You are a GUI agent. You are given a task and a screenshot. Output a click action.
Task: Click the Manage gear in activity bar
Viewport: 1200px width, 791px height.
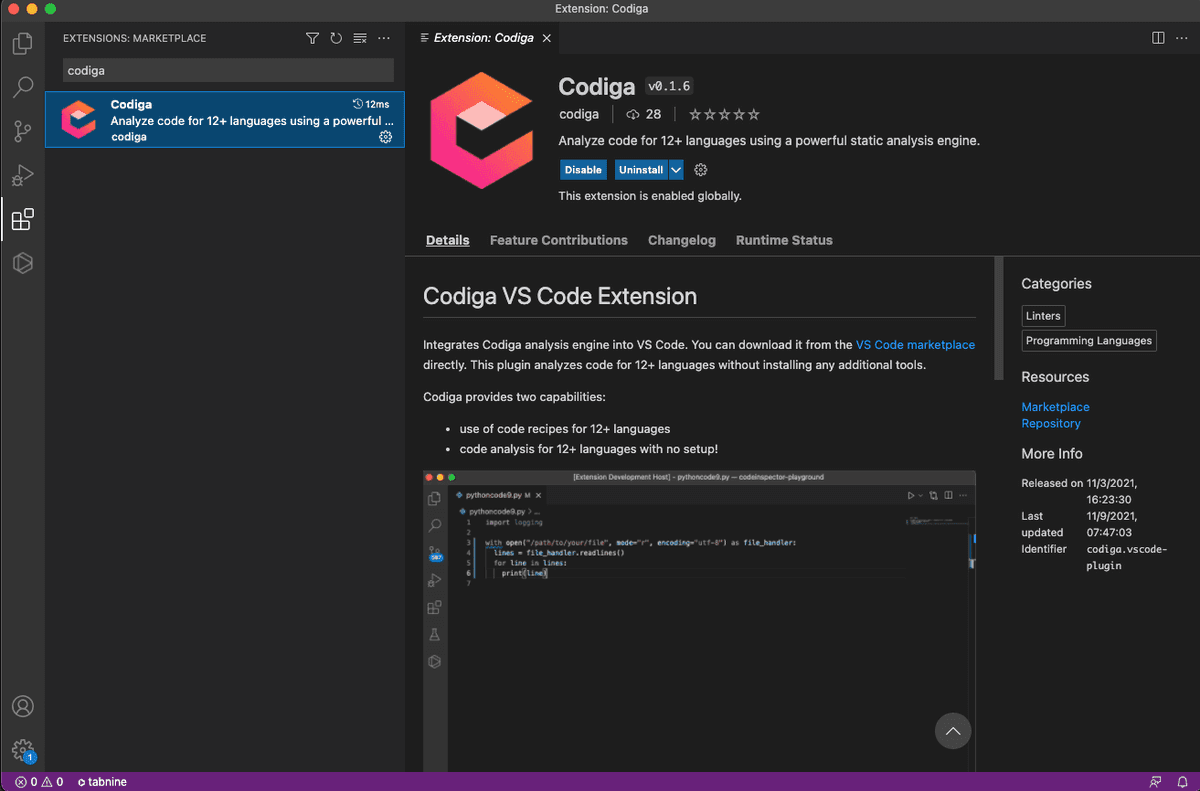pos(22,750)
